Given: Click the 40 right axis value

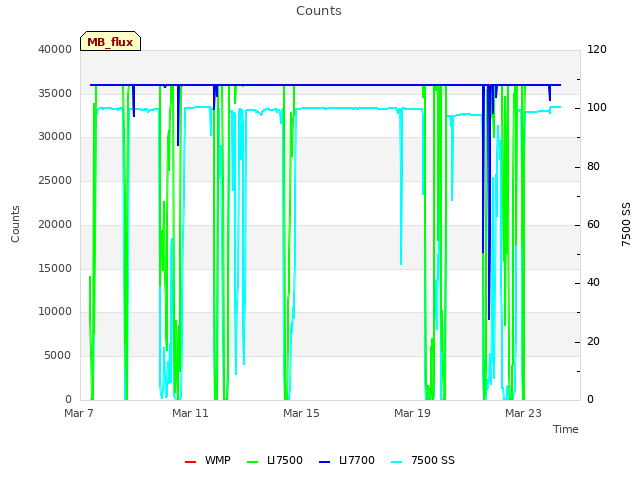Looking at the screenshot, I should click(593, 283).
